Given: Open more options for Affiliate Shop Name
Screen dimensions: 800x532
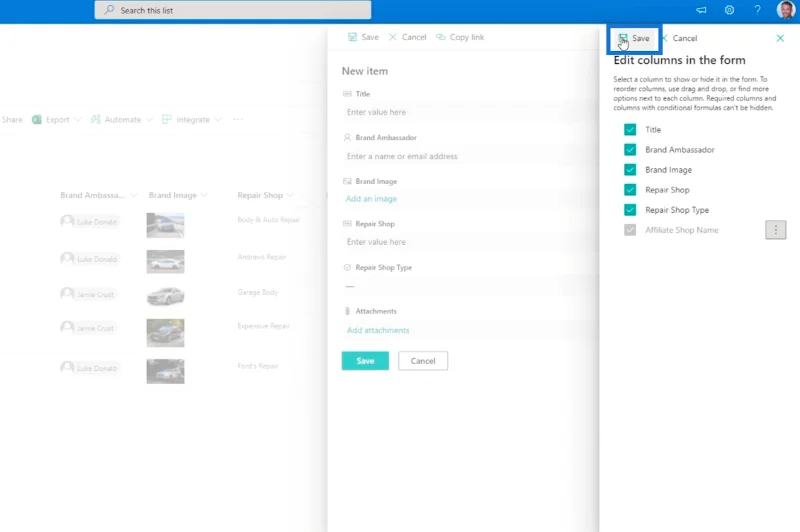Looking at the screenshot, I should pos(776,230).
